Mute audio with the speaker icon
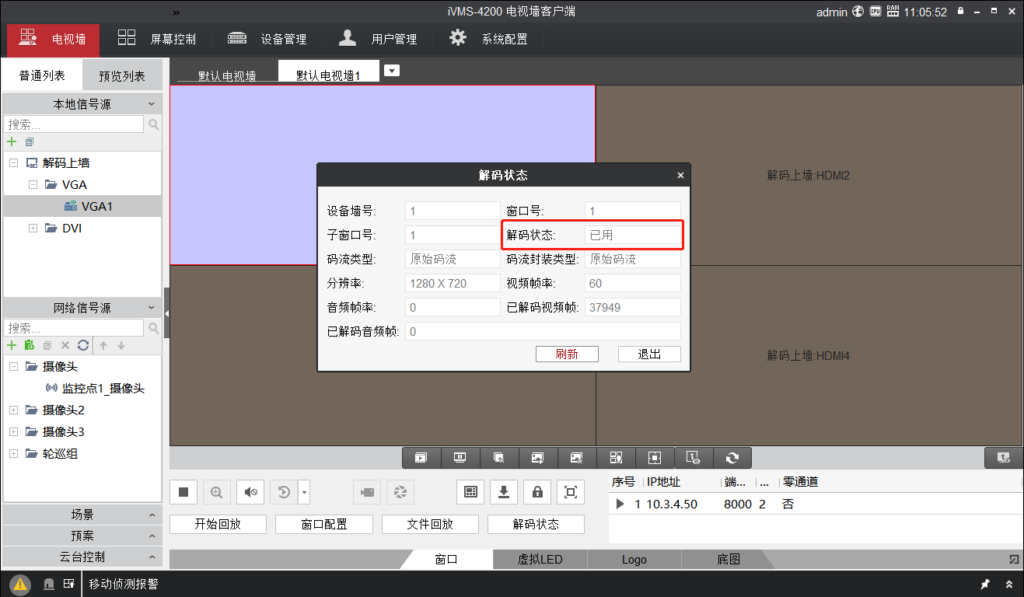 tap(250, 491)
